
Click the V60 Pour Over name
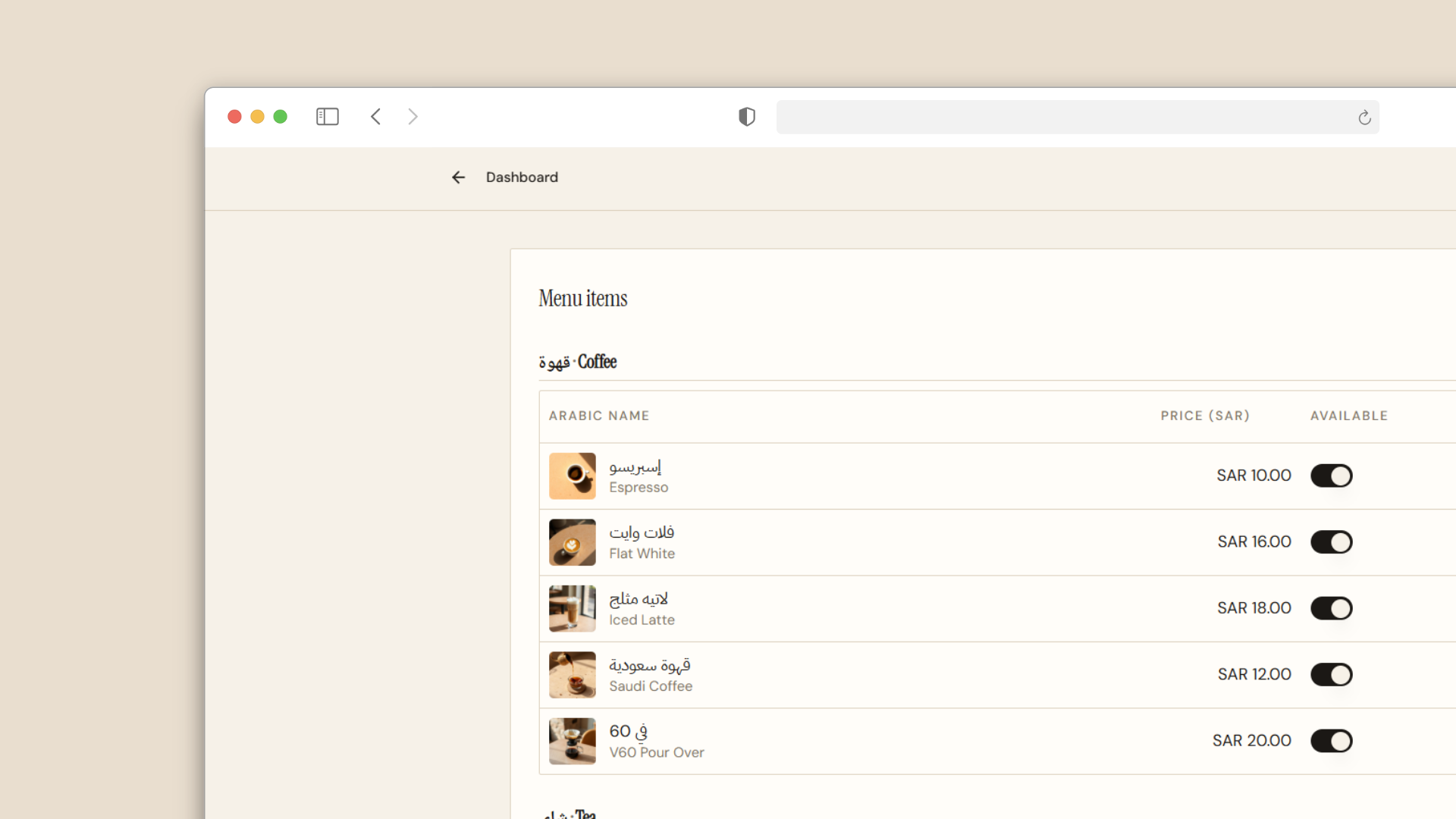click(657, 753)
